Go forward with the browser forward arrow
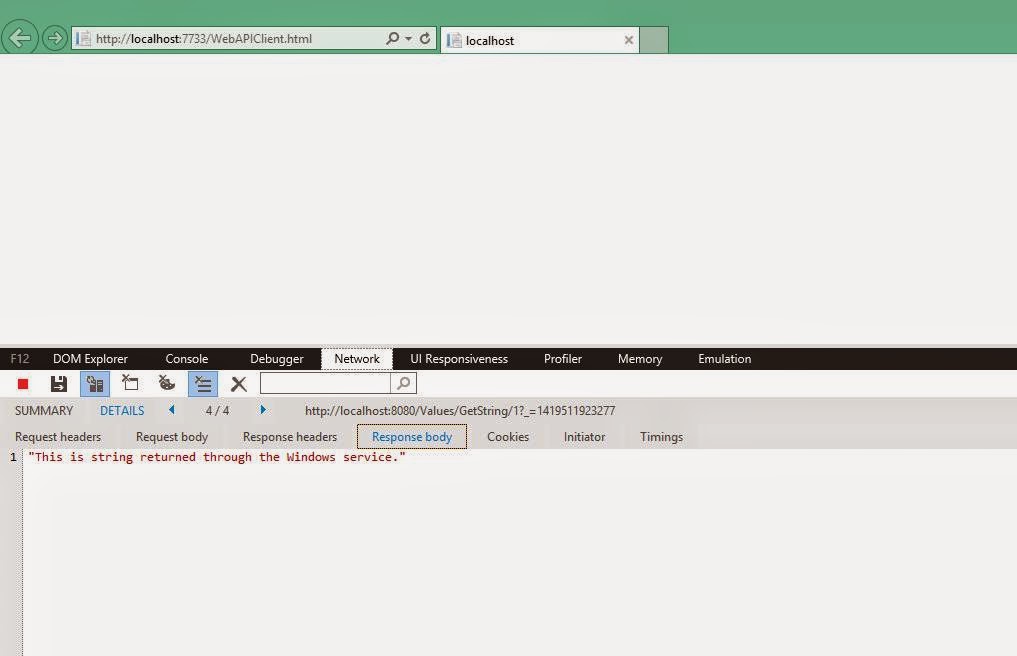The image size is (1017, 656). click(x=55, y=38)
